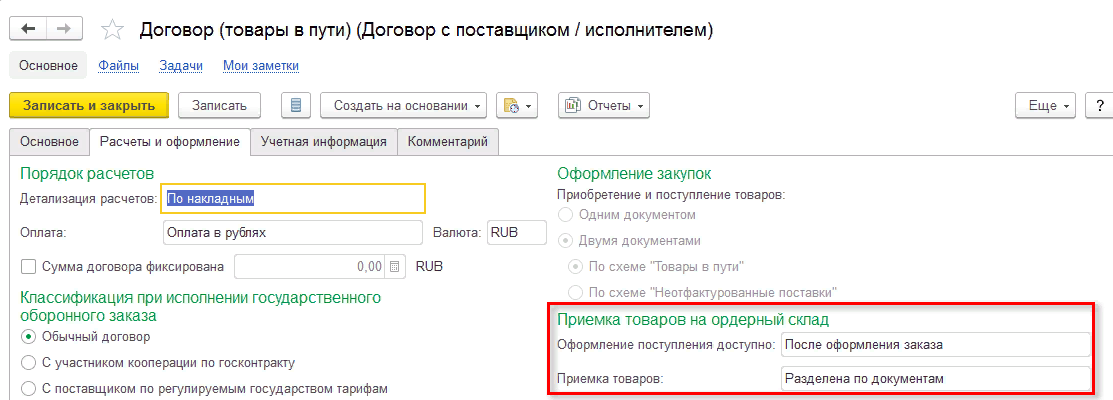The image size is (1113, 400).
Task: Click the Отчеты report icon button
Action: point(604,105)
